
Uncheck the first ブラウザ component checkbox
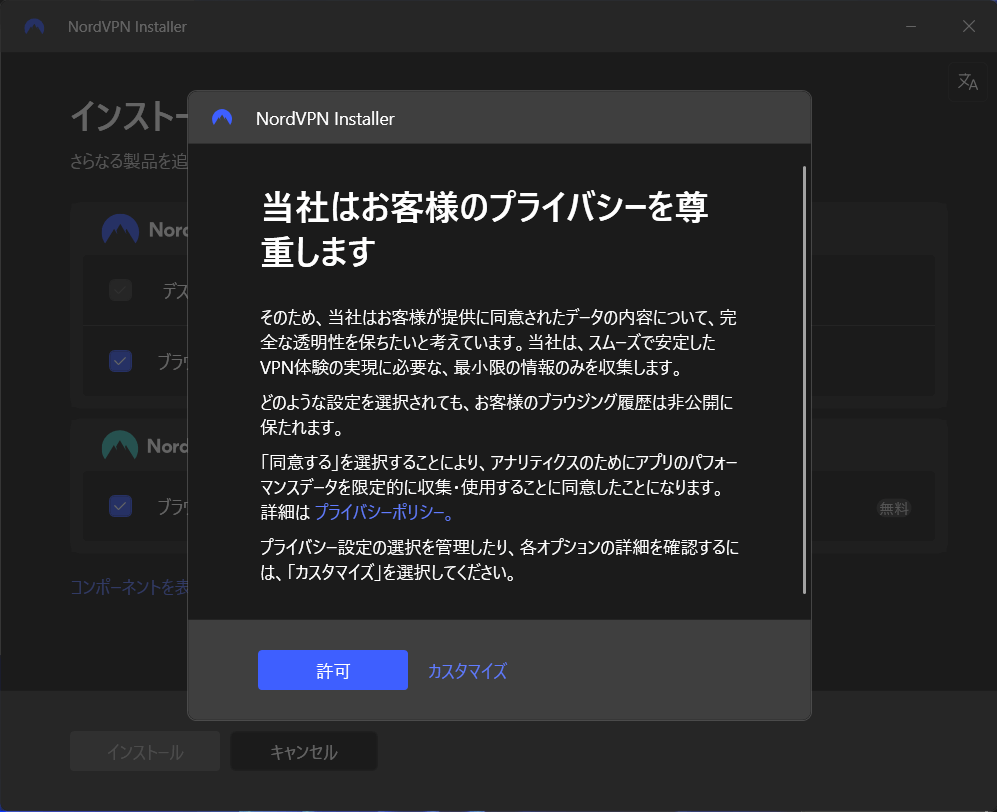click(120, 362)
